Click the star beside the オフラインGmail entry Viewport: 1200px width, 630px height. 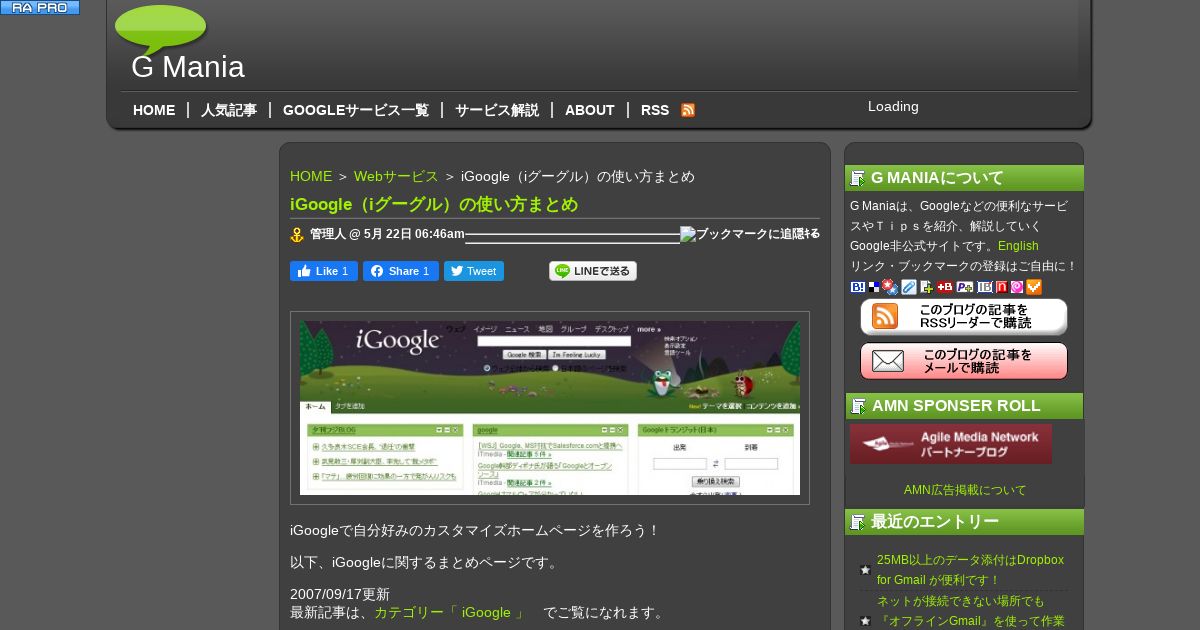coord(866,621)
